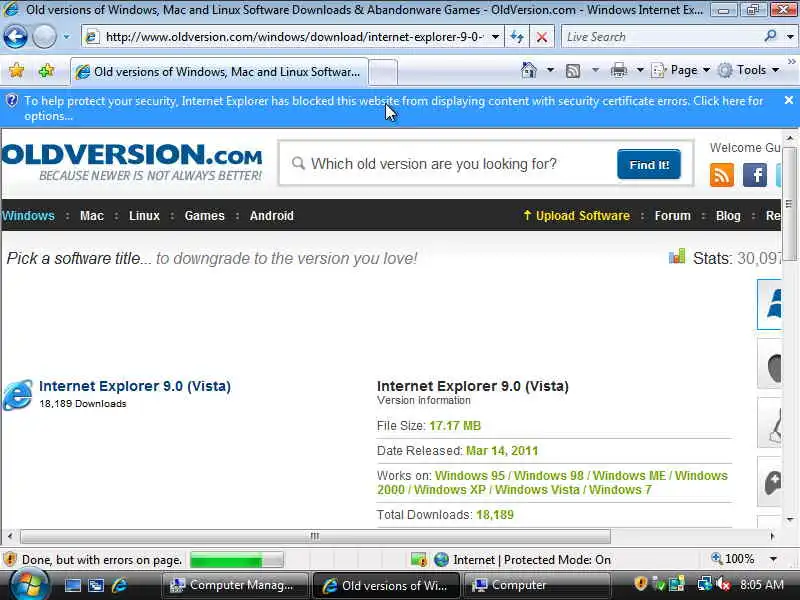Click the Live Search magnifier icon
The image size is (800, 600).
770,36
